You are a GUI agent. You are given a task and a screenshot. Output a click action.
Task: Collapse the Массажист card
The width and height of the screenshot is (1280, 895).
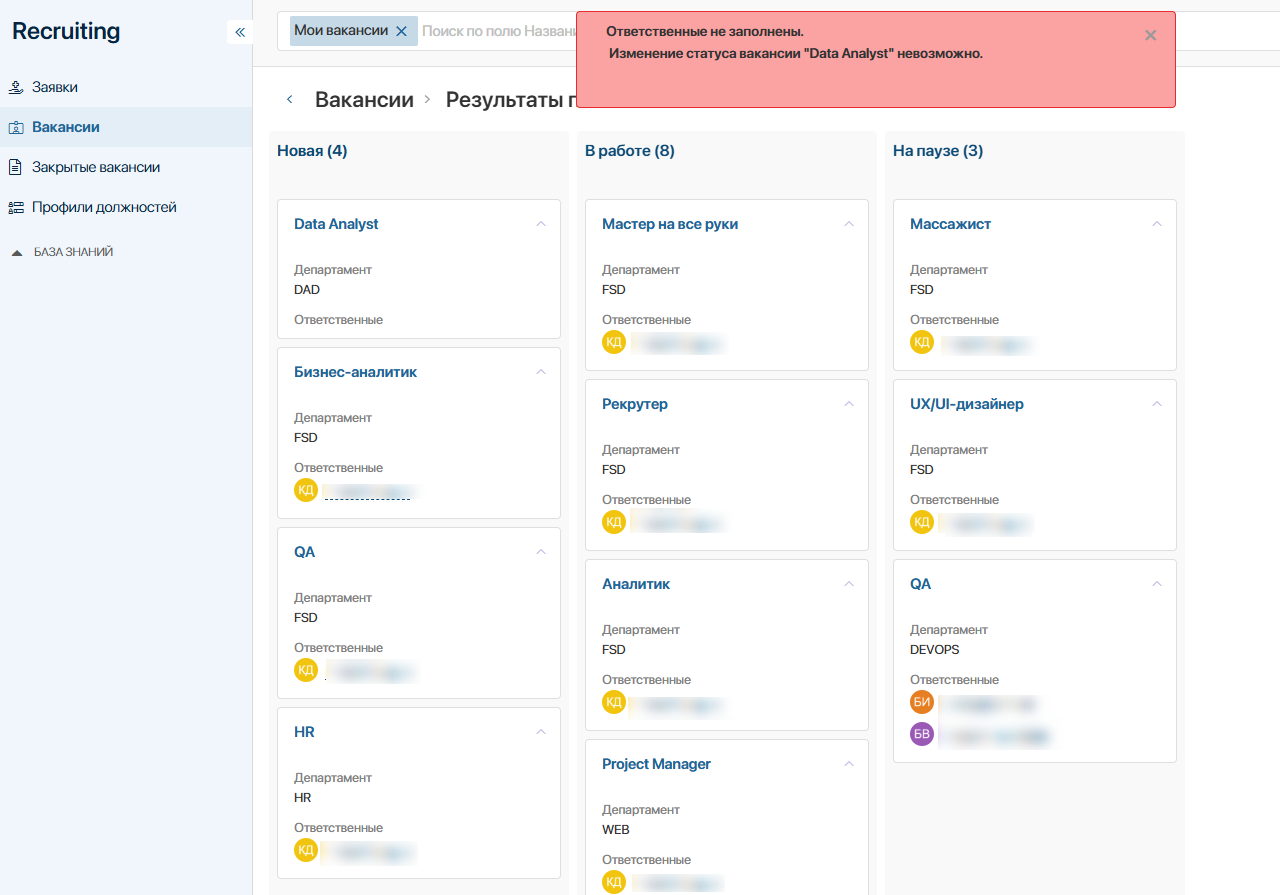(x=1157, y=224)
